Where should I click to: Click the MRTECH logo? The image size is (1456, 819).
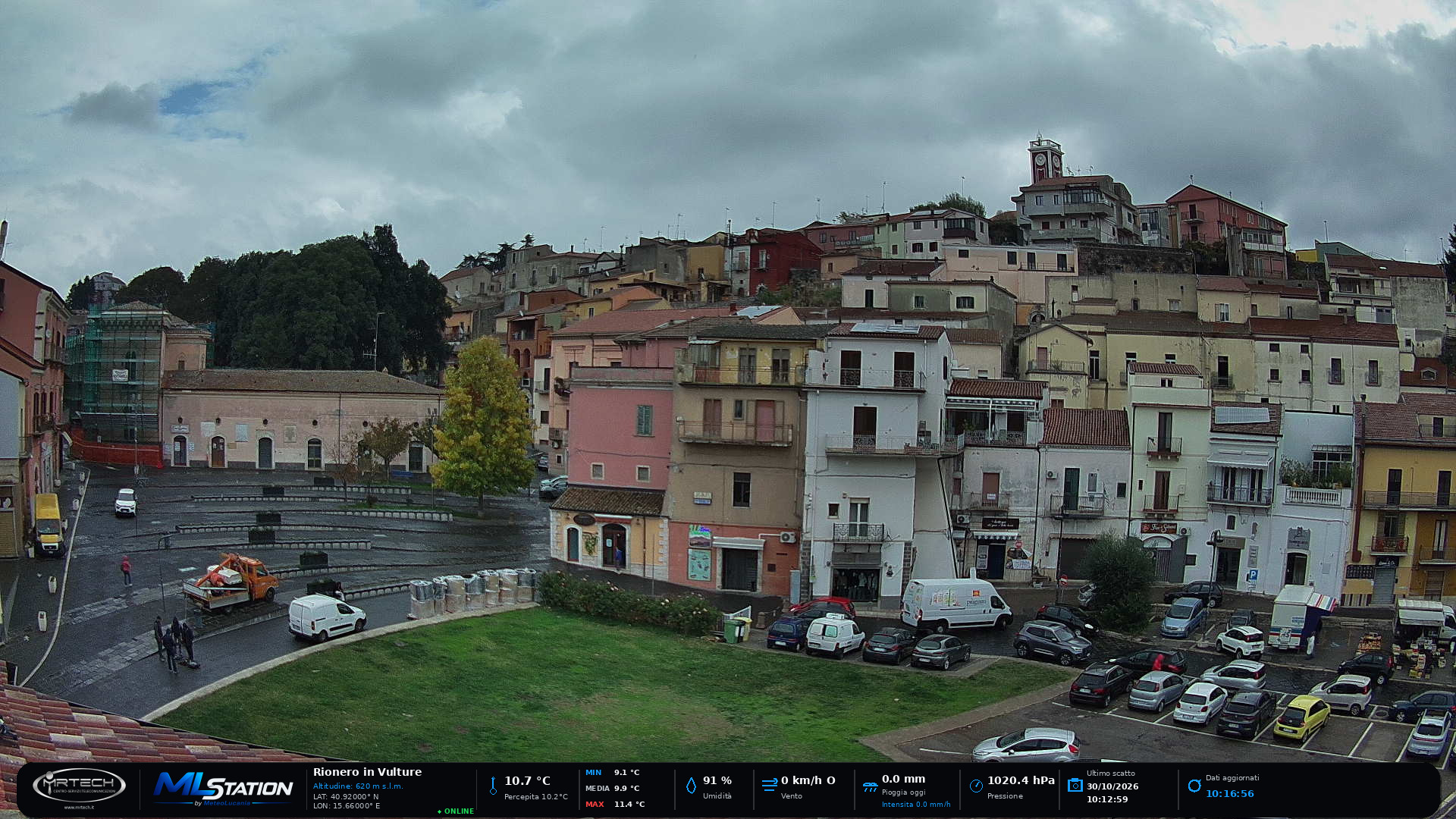(79, 785)
